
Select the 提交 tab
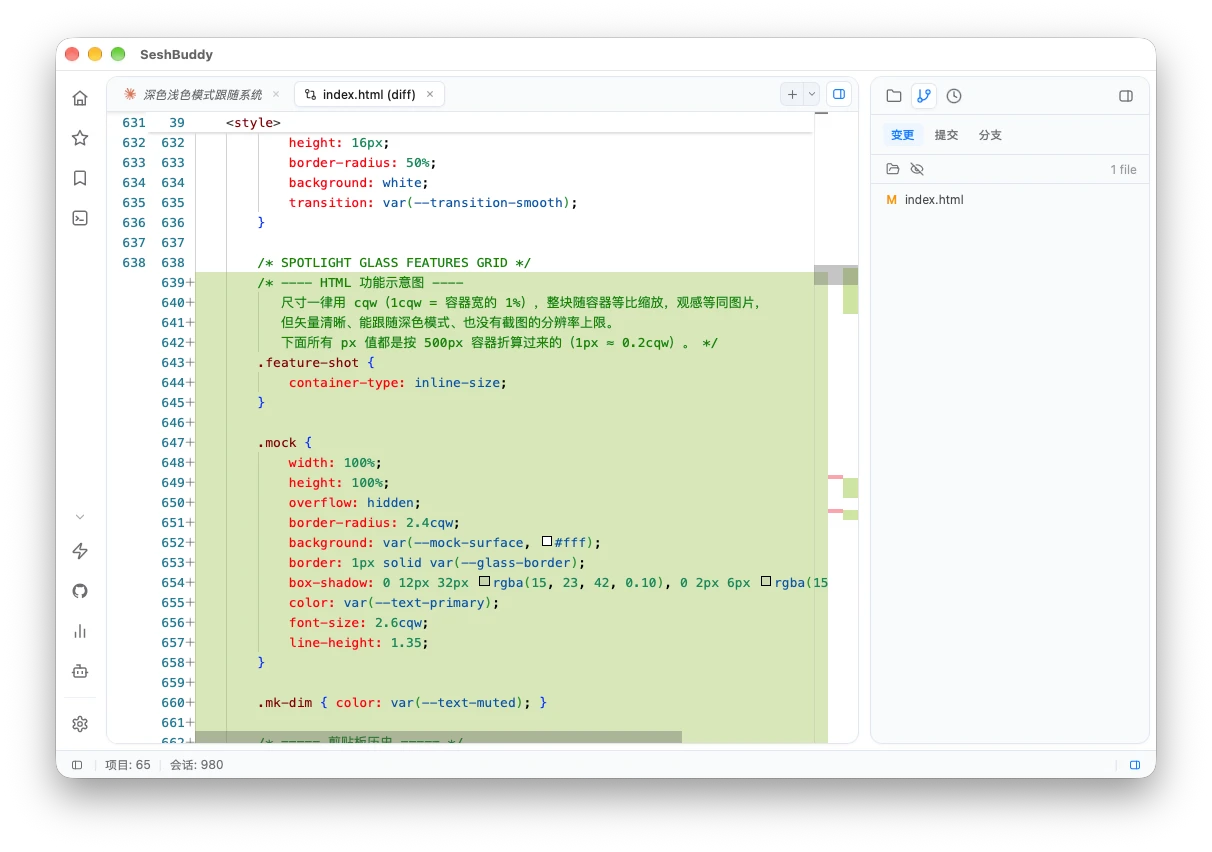[946, 135]
